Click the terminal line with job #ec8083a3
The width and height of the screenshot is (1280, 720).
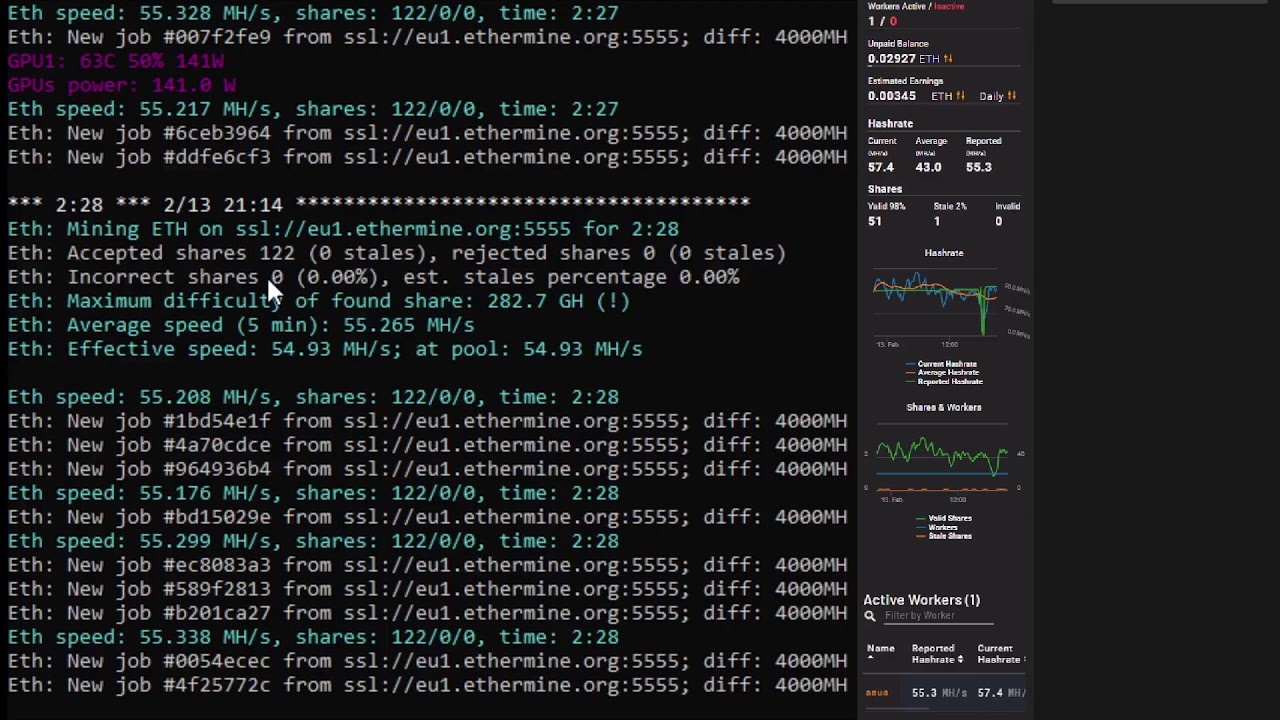coord(427,565)
